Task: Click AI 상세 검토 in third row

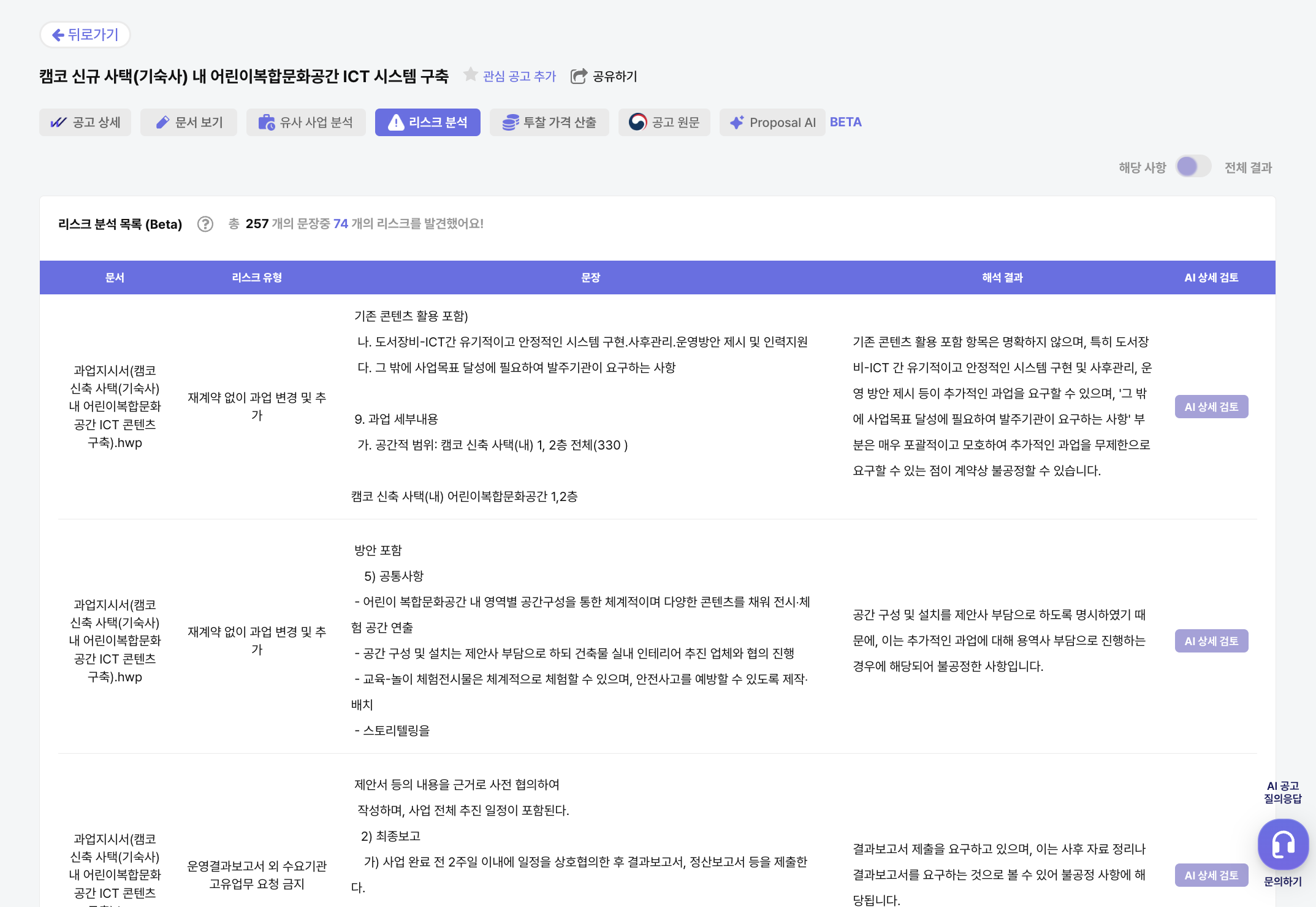Action: pyautogui.click(x=1211, y=875)
